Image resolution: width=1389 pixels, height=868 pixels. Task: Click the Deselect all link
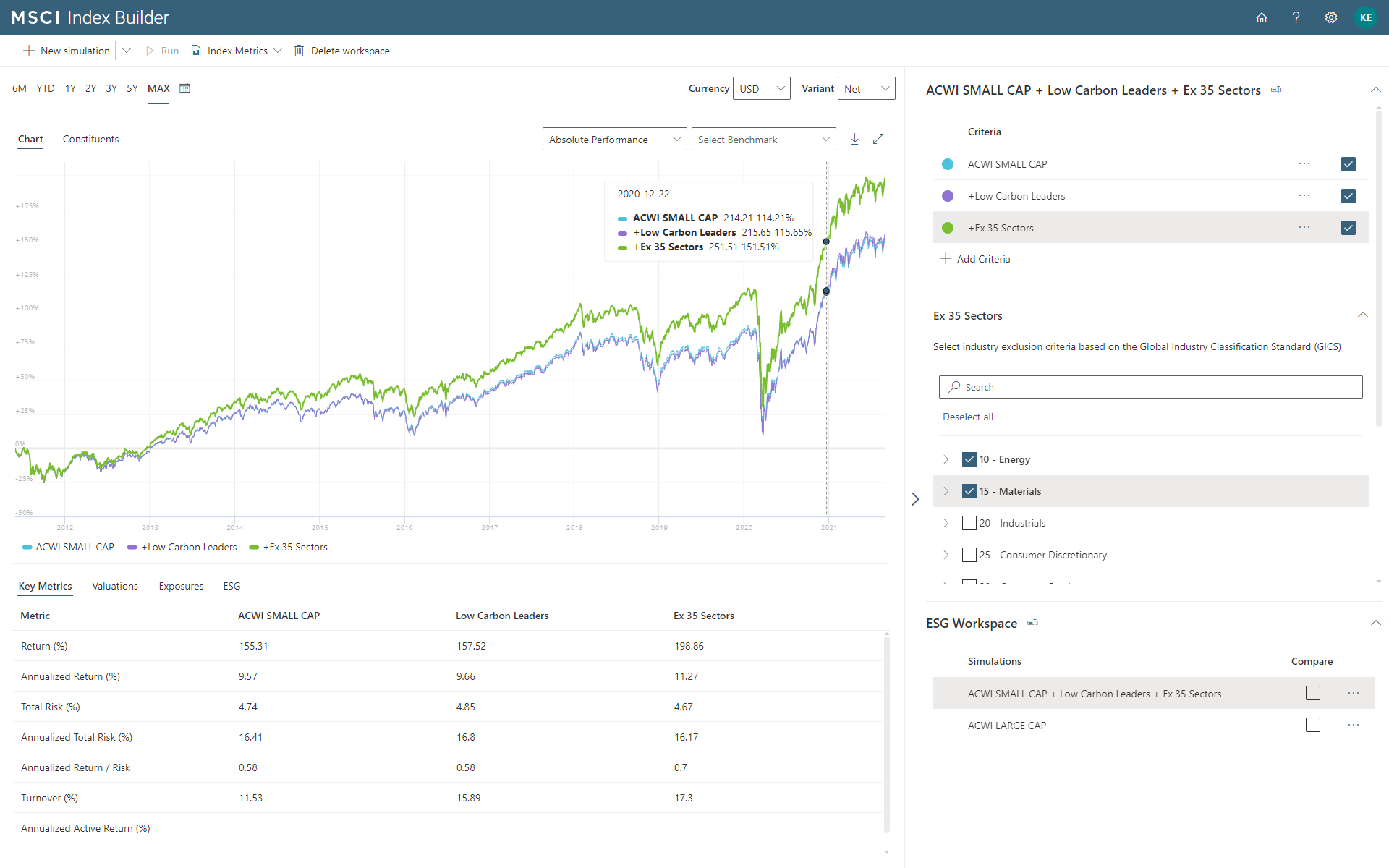click(x=968, y=417)
